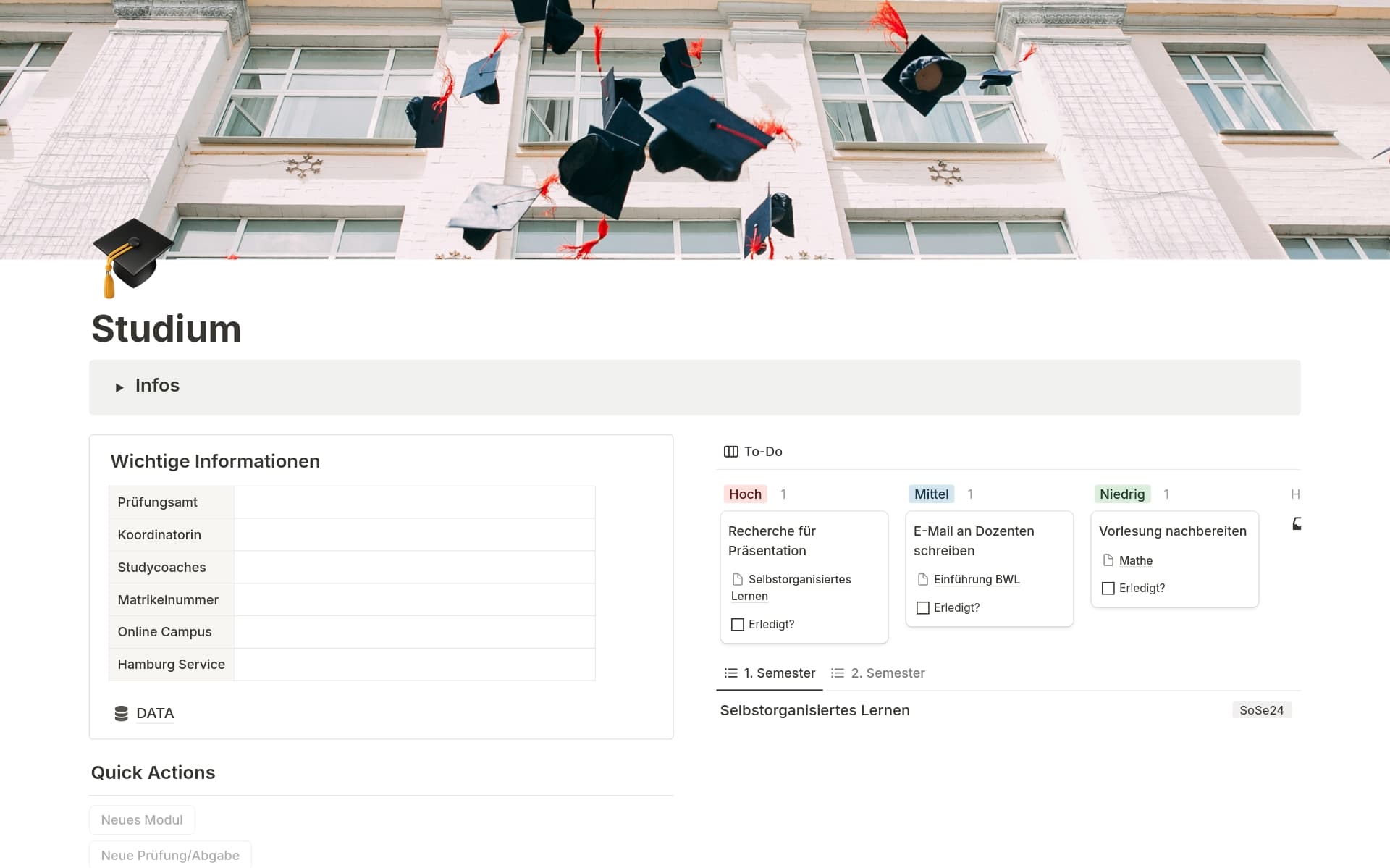Screen dimensions: 1390x868
Task: Switch to the 2. Semester tab
Action: 887,673
